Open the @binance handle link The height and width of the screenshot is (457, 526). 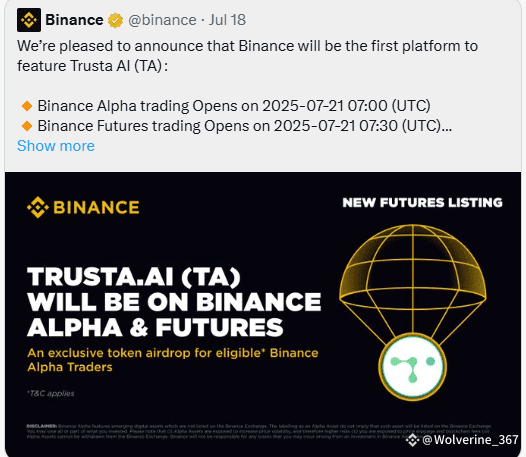click(162, 20)
